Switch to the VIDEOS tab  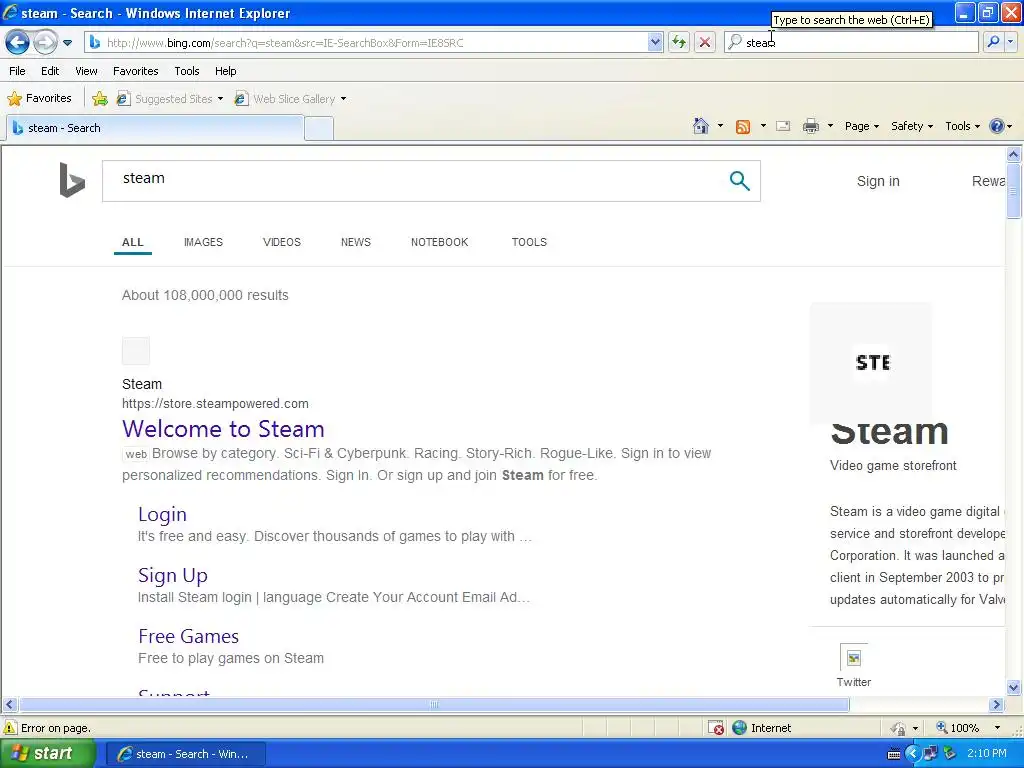281,242
